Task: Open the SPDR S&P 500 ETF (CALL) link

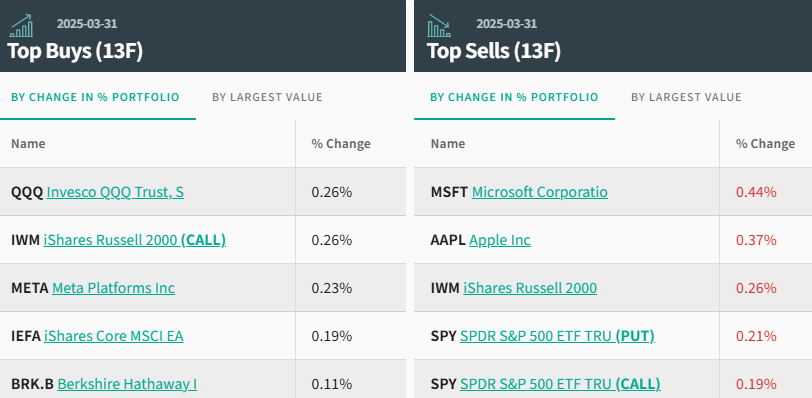Action: click(x=560, y=384)
